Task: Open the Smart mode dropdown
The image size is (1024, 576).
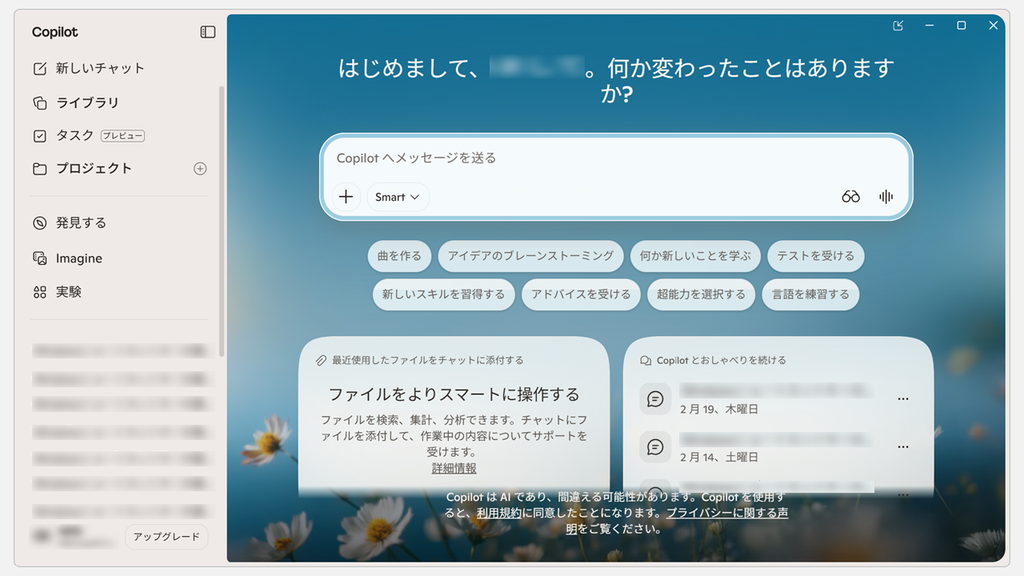Action: click(397, 197)
